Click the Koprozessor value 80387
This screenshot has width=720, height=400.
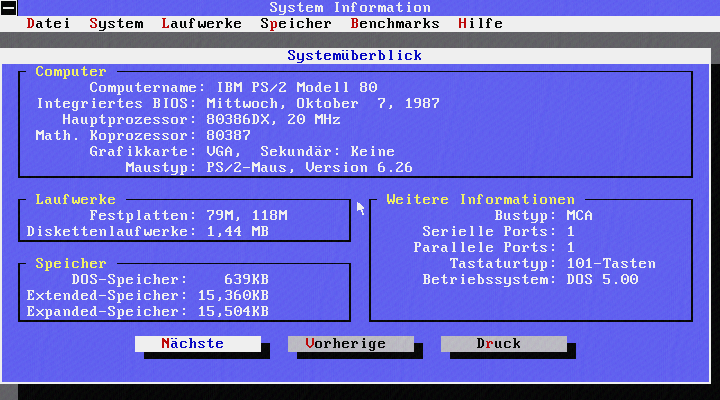click(x=228, y=135)
